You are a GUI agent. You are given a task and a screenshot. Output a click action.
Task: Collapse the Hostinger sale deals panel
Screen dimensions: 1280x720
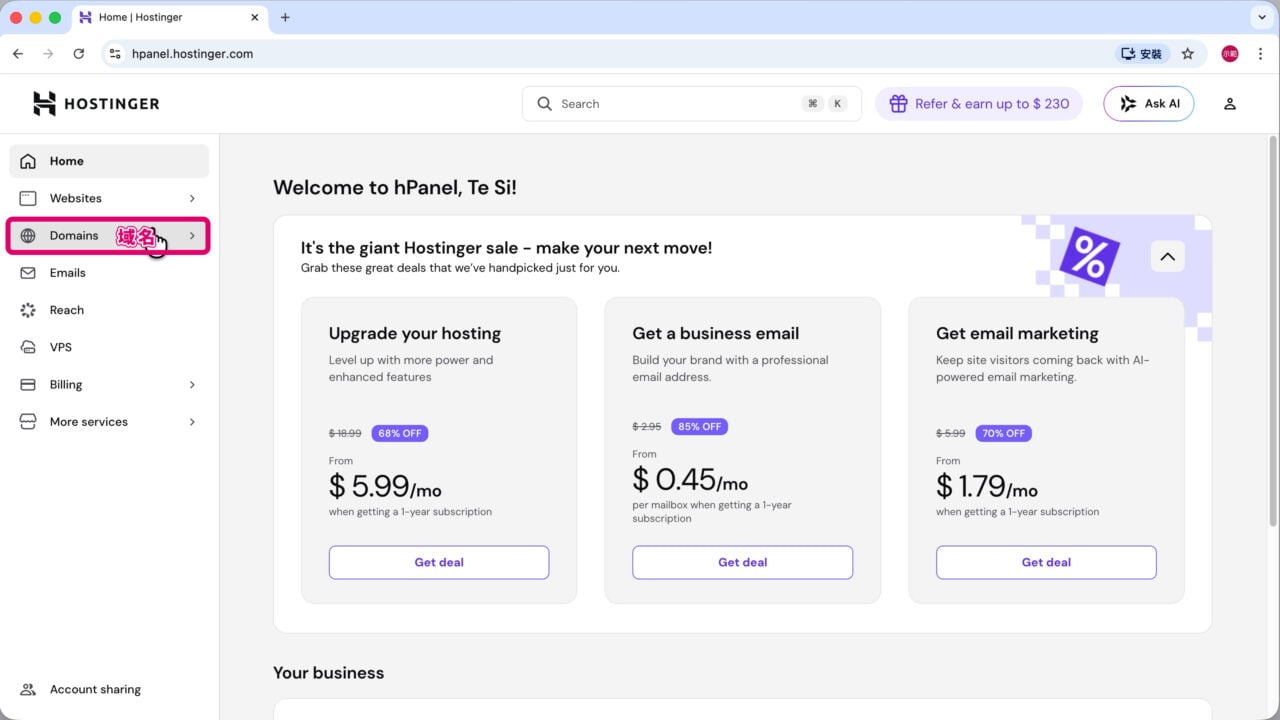1167,256
